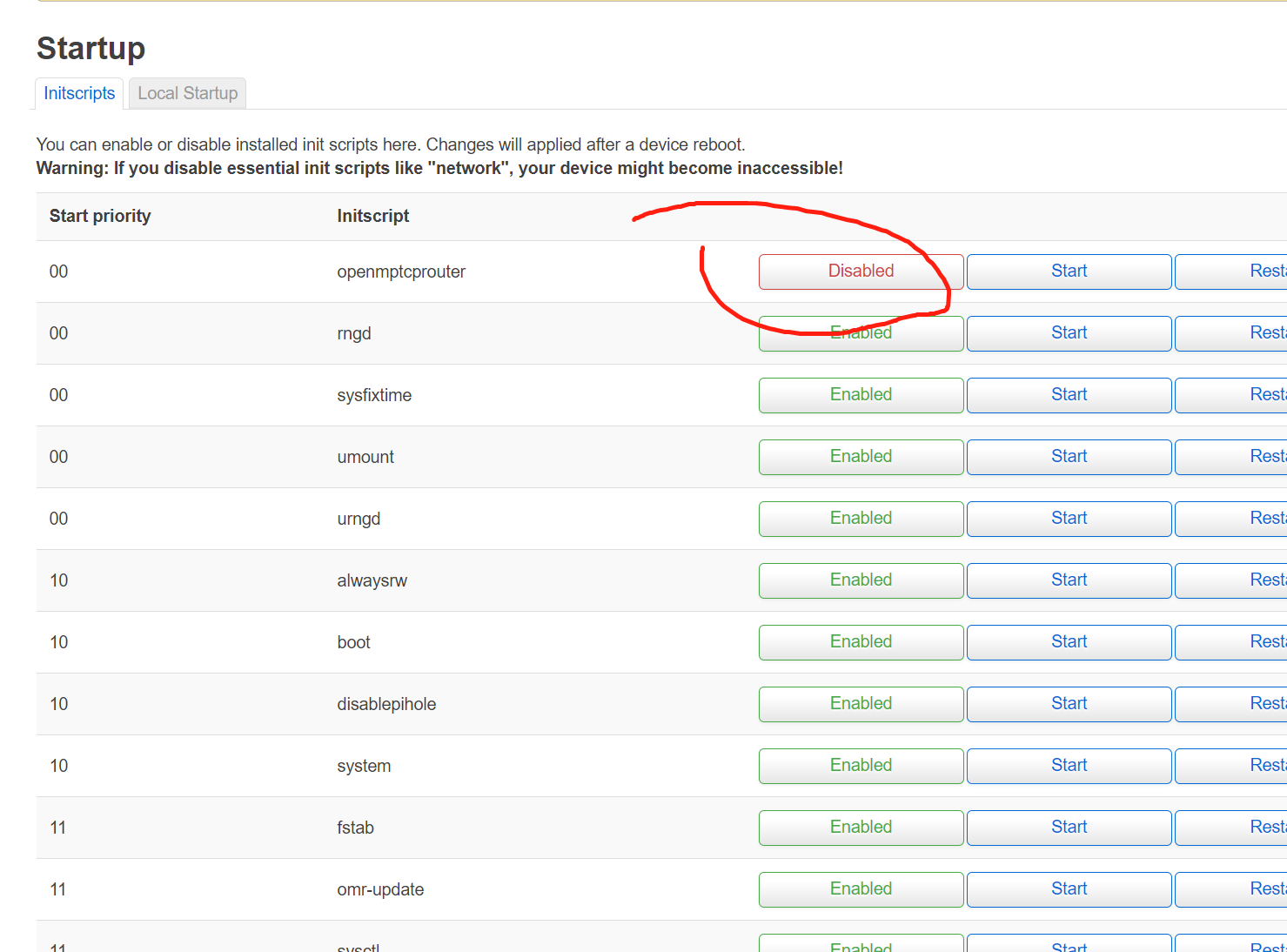
Task: Disable the sysfixtime init script
Action: [861, 395]
